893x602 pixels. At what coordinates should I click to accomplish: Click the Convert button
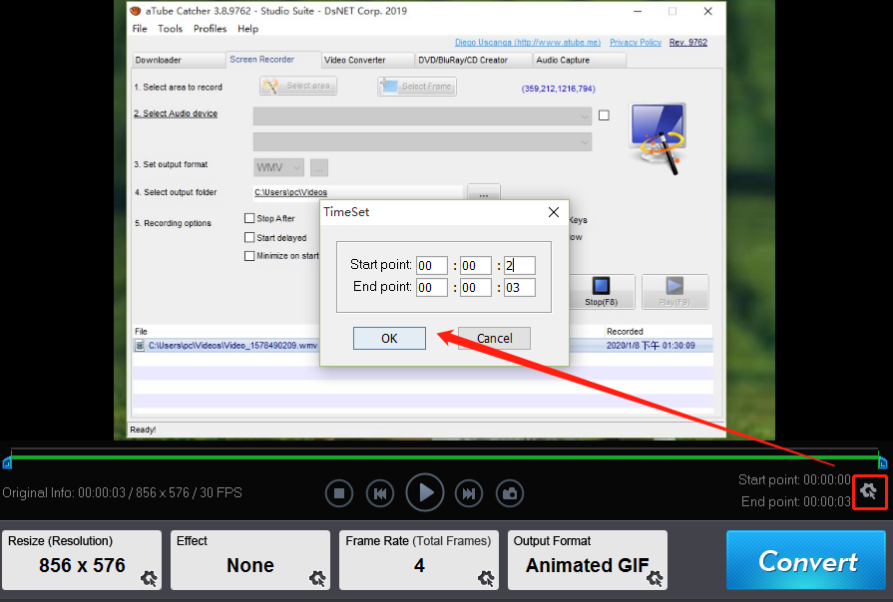click(806, 560)
